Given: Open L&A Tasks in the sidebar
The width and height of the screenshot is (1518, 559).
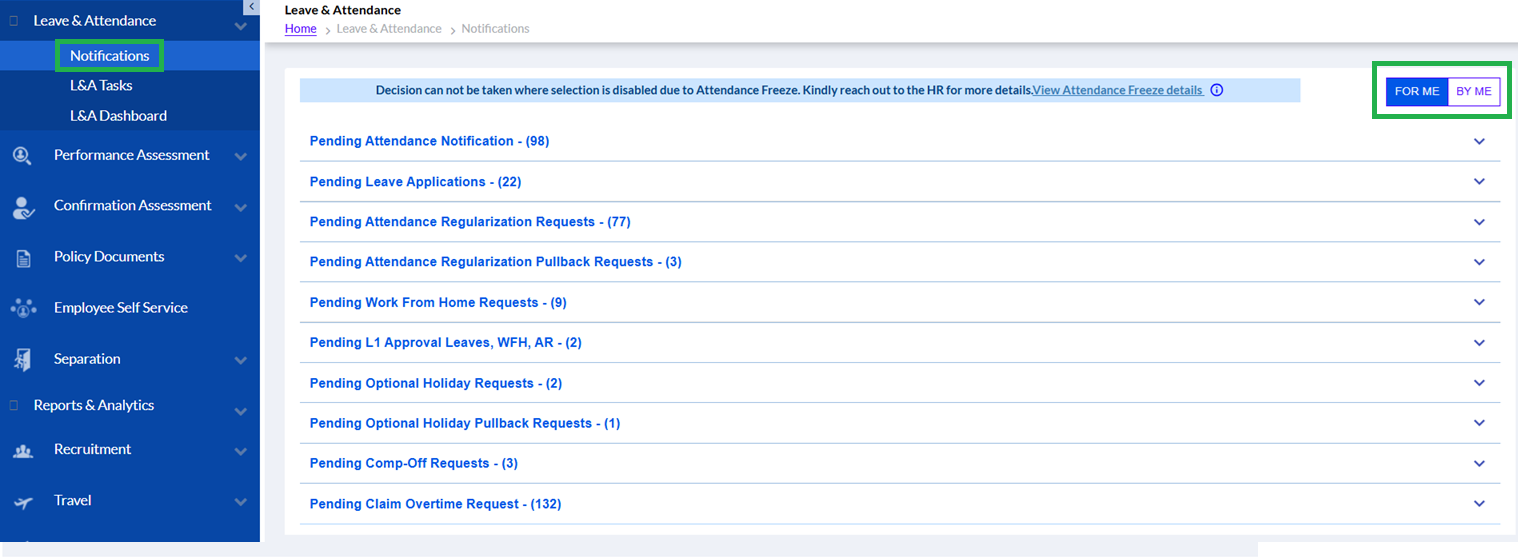Looking at the screenshot, I should [x=101, y=86].
